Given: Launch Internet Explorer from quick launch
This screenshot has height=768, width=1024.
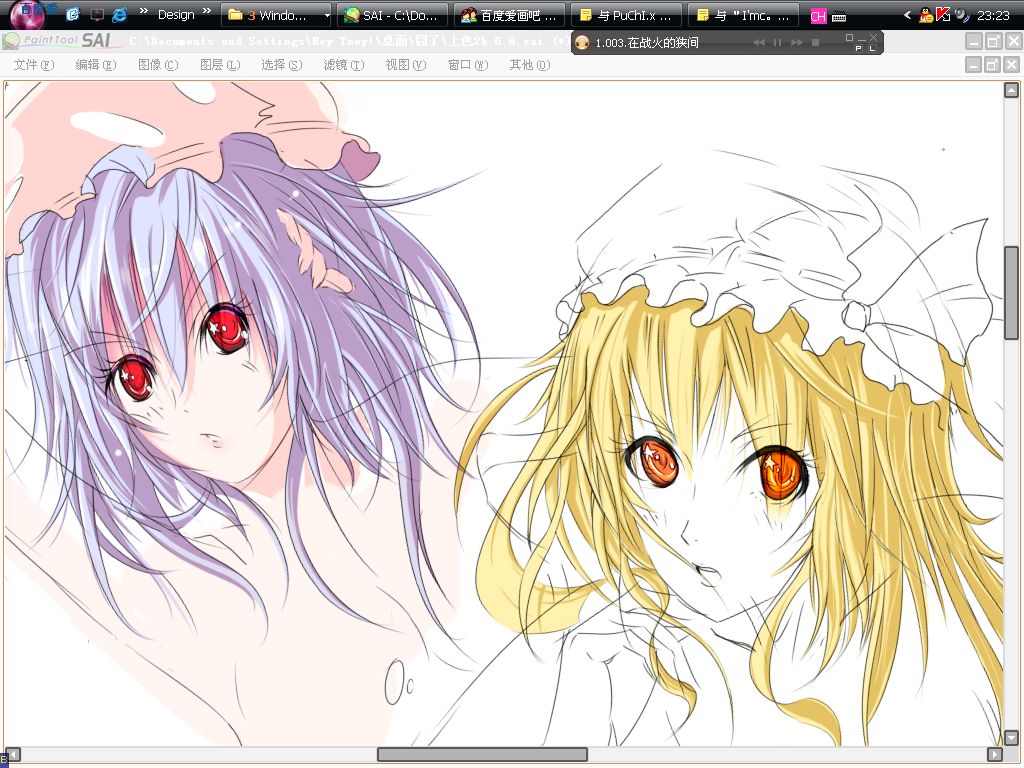Looking at the screenshot, I should click(120, 14).
